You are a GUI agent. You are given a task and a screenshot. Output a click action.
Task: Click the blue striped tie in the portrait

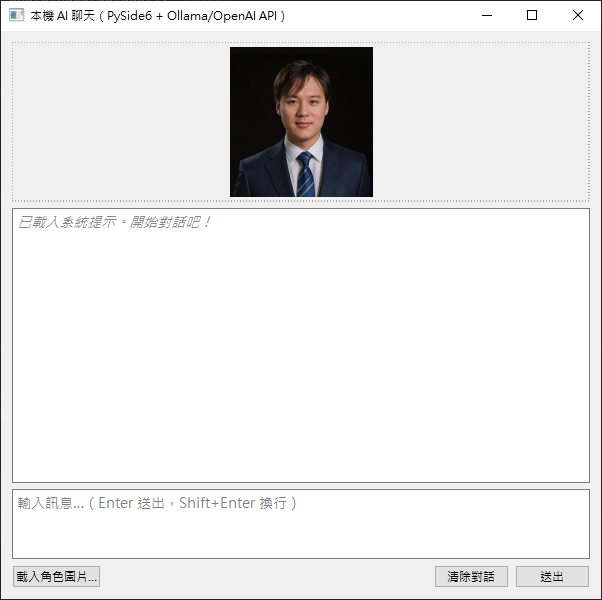[306, 175]
